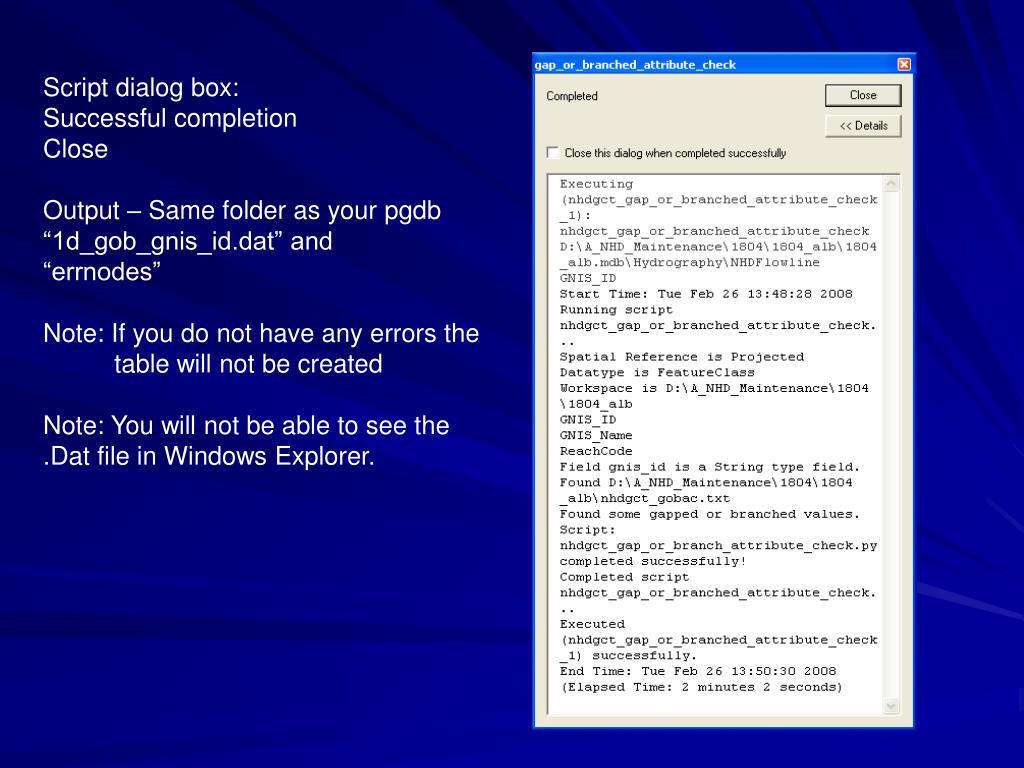This screenshot has width=1024, height=768.
Task: Click the log scrollbar down arrow
Action: tap(891, 706)
